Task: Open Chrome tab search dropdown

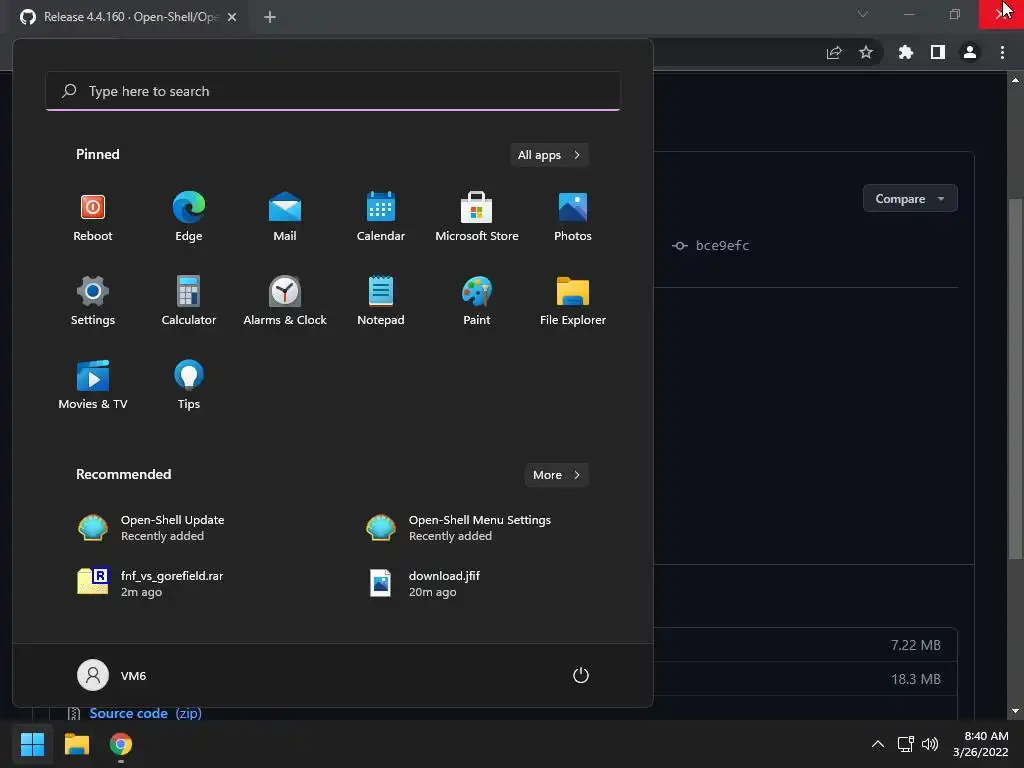Action: click(863, 14)
